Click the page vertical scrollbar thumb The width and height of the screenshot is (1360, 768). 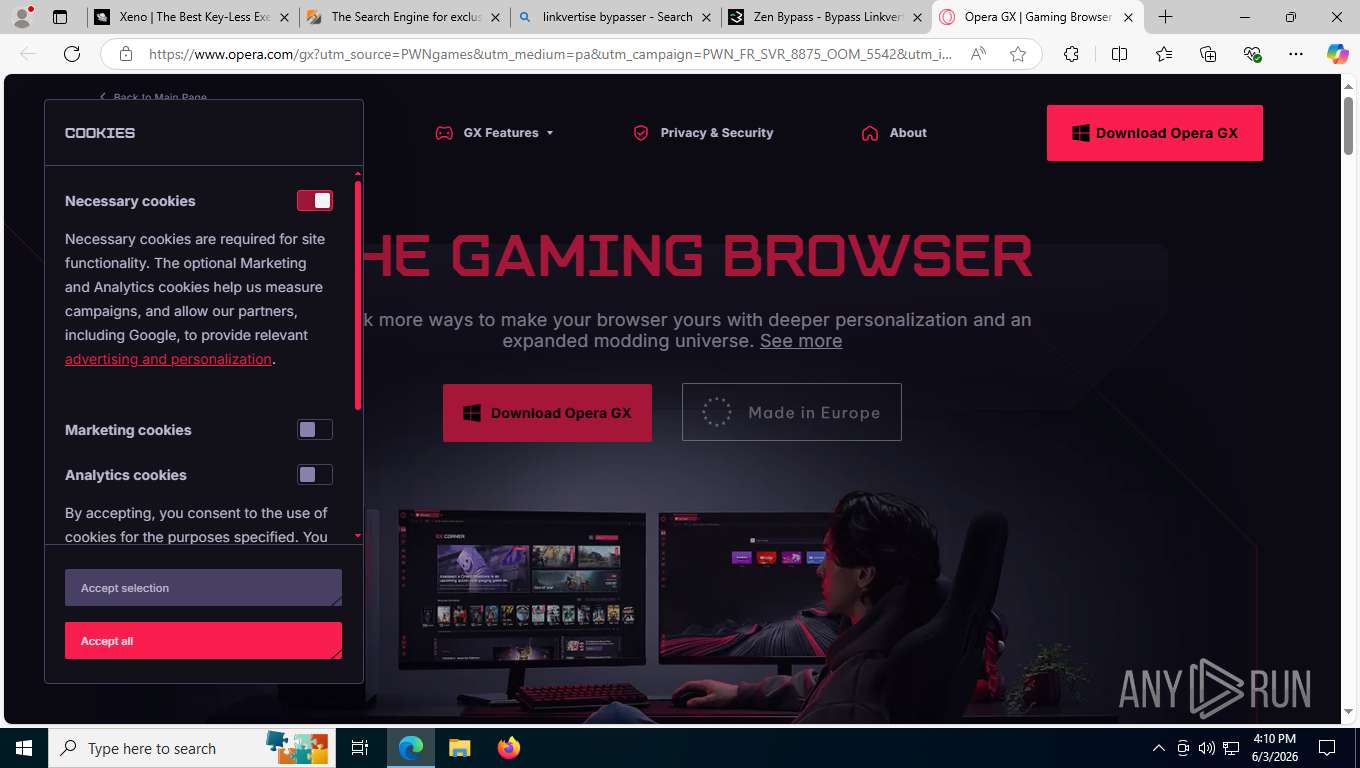(x=1348, y=125)
